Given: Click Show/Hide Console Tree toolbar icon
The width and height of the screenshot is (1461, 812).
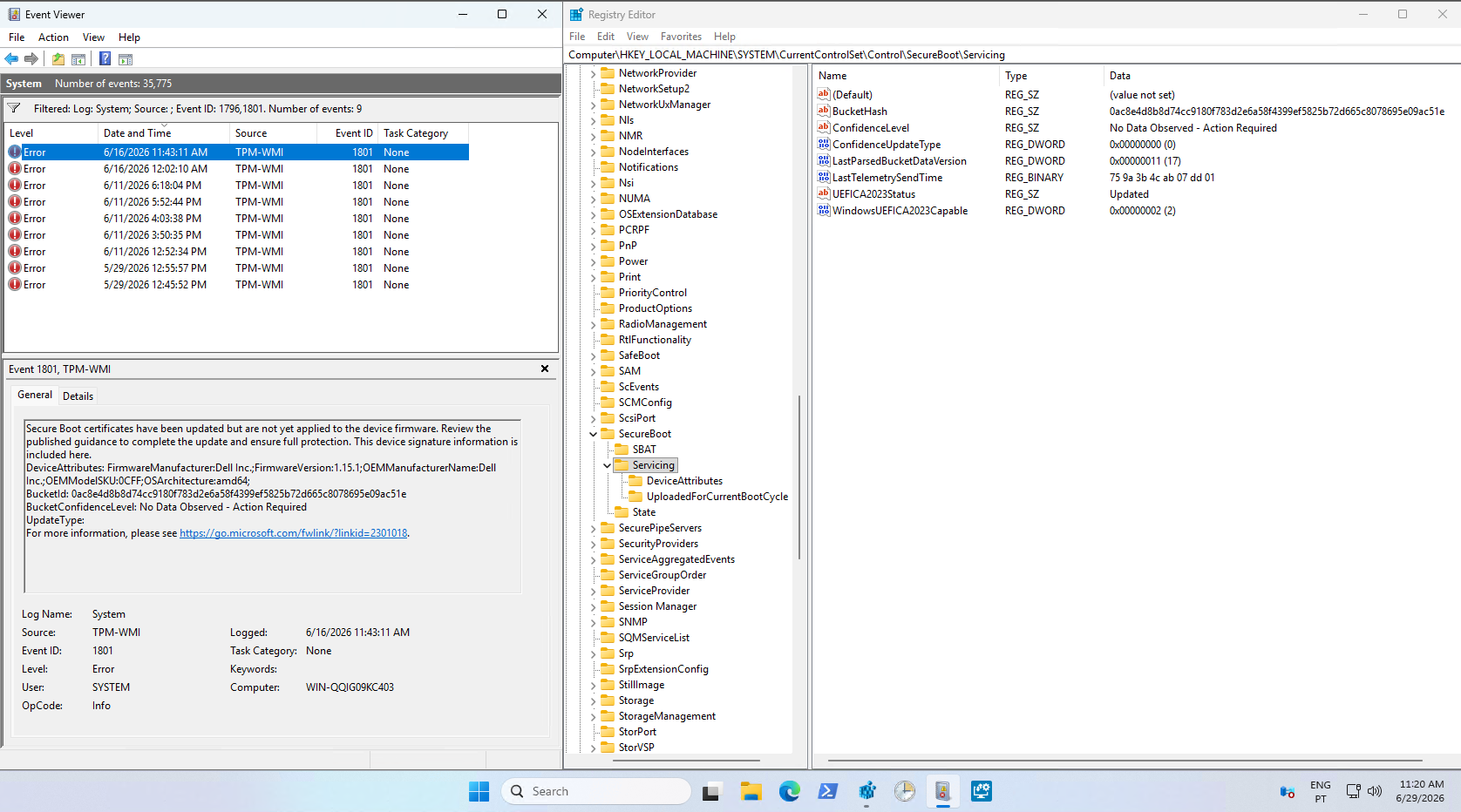Looking at the screenshot, I should 78,59.
